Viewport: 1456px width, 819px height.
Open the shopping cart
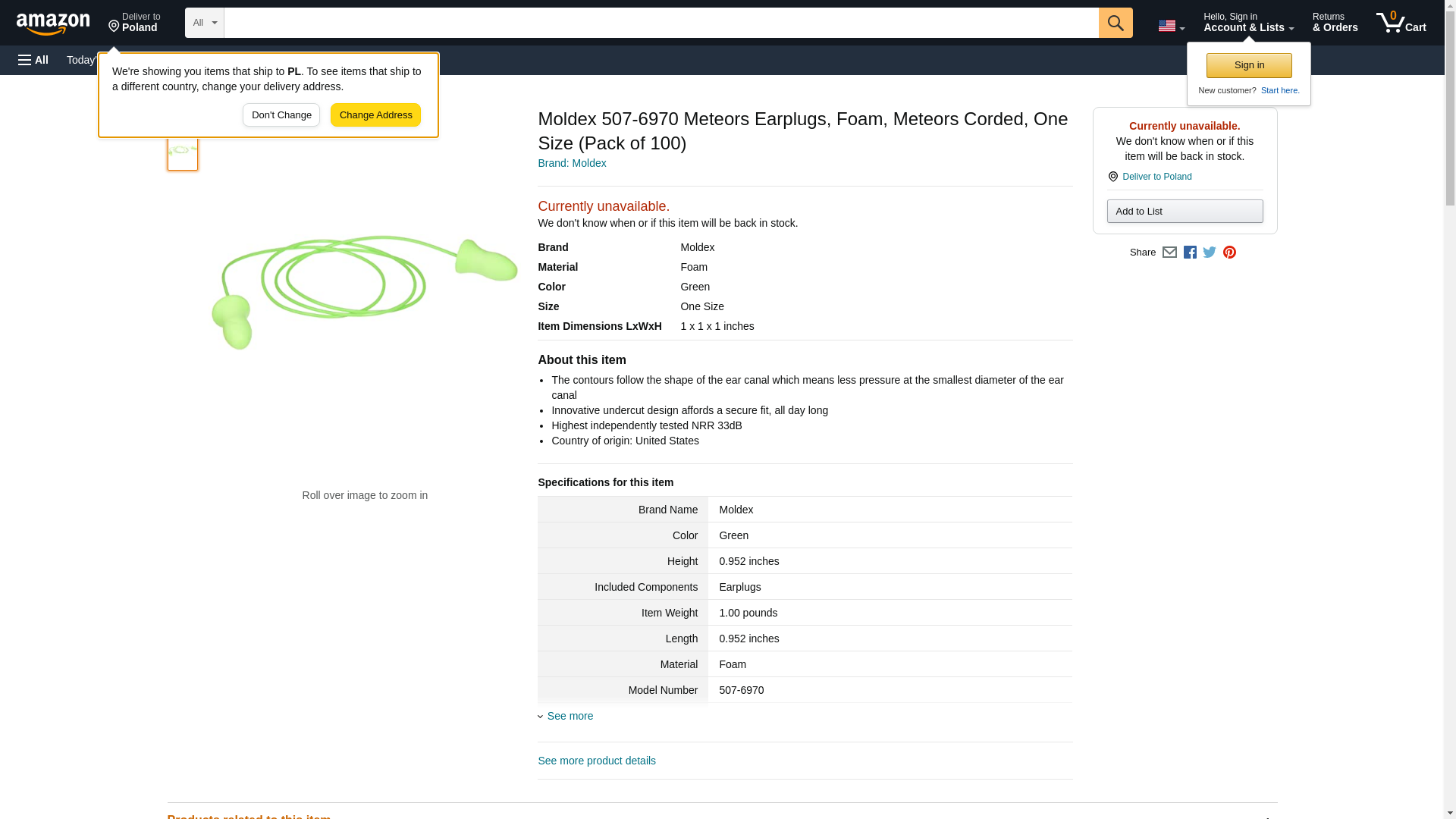pyautogui.click(x=1401, y=23)
